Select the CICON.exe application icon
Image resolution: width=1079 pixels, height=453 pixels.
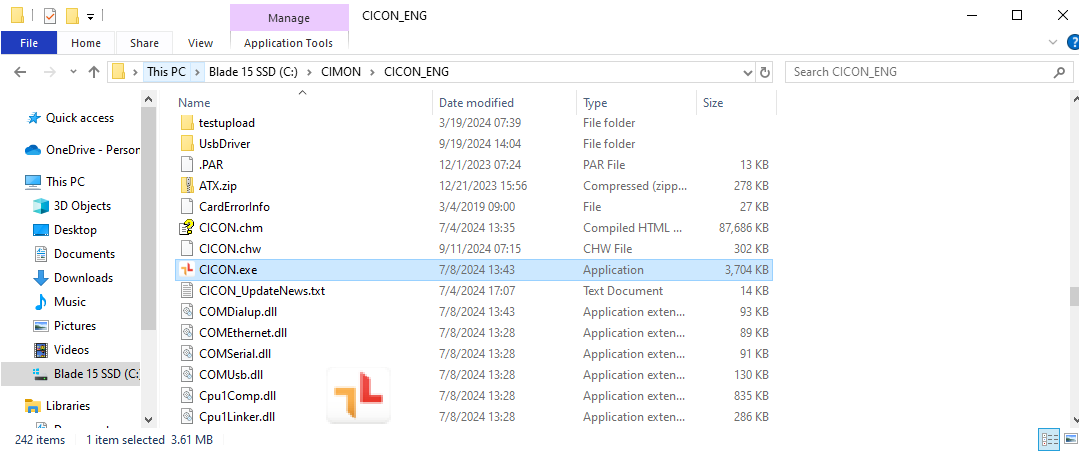coord(187,270)
